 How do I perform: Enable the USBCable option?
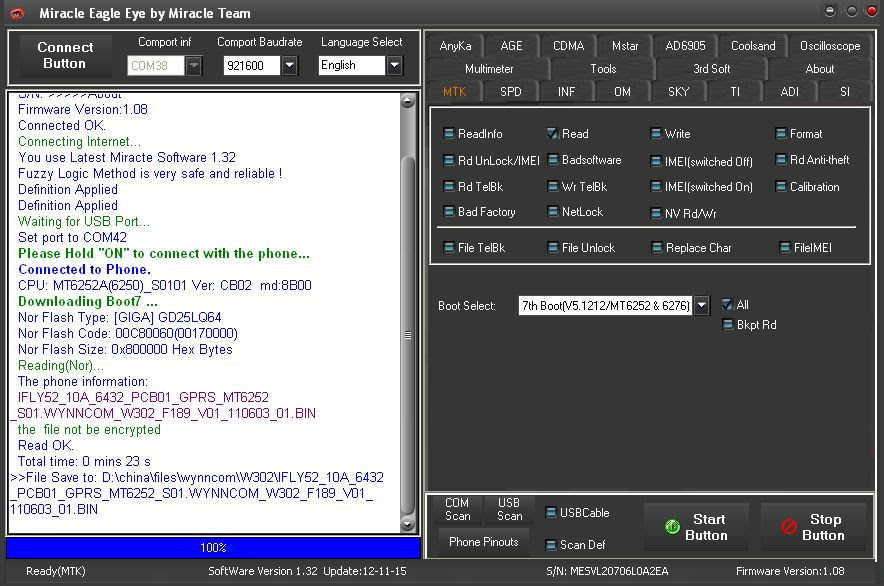(x=551, y=513)
